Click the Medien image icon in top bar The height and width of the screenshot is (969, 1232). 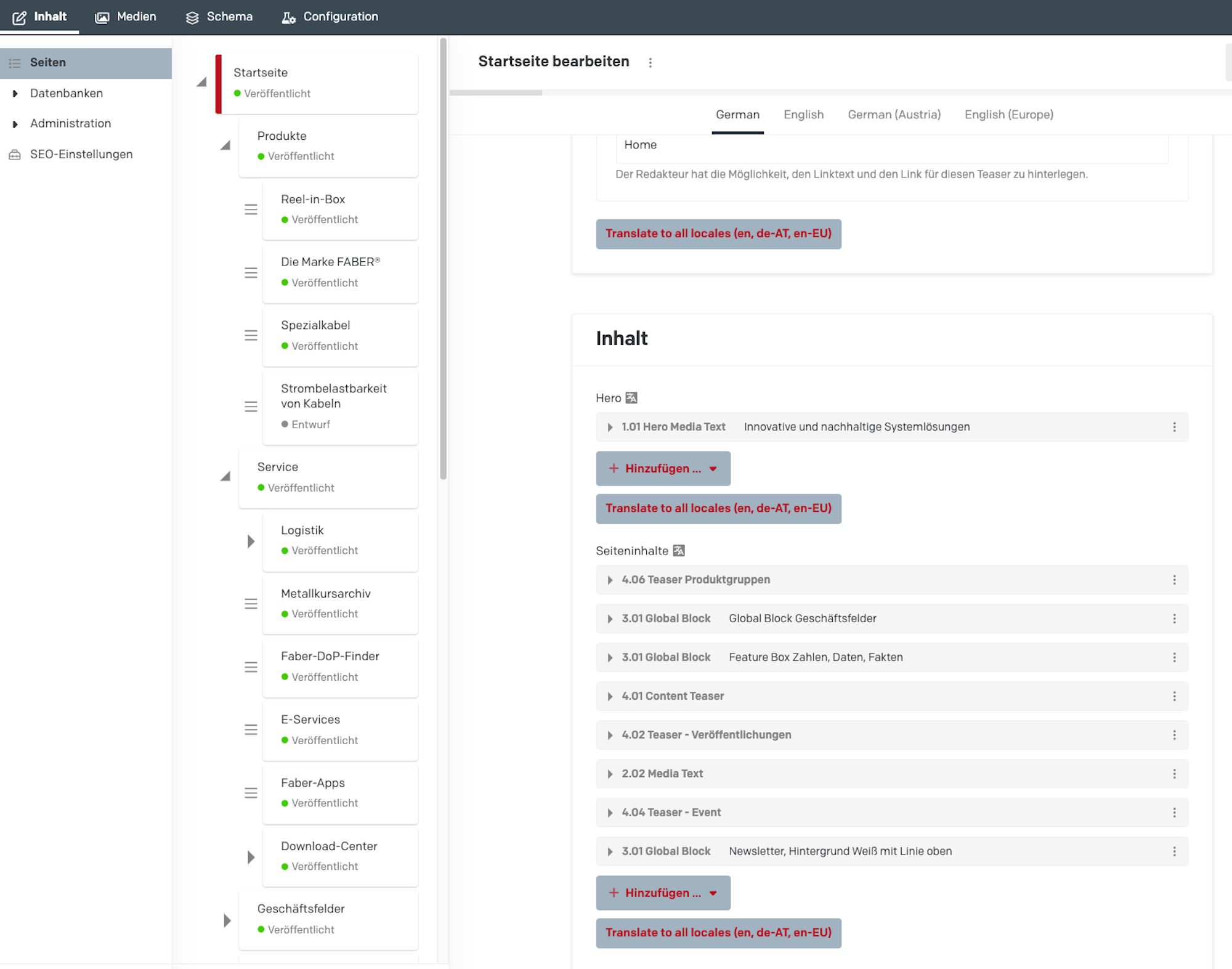click(102, 17)
